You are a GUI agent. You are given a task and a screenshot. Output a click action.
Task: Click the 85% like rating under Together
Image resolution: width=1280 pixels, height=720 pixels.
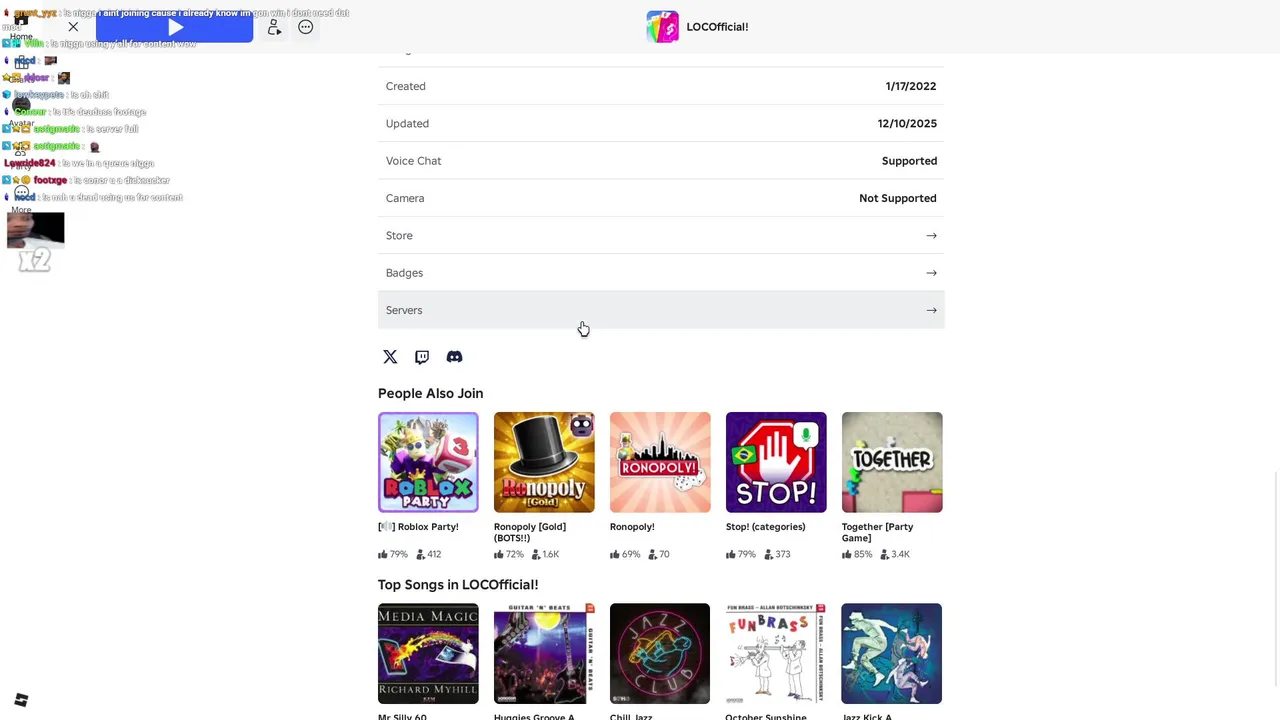point(857,554)
